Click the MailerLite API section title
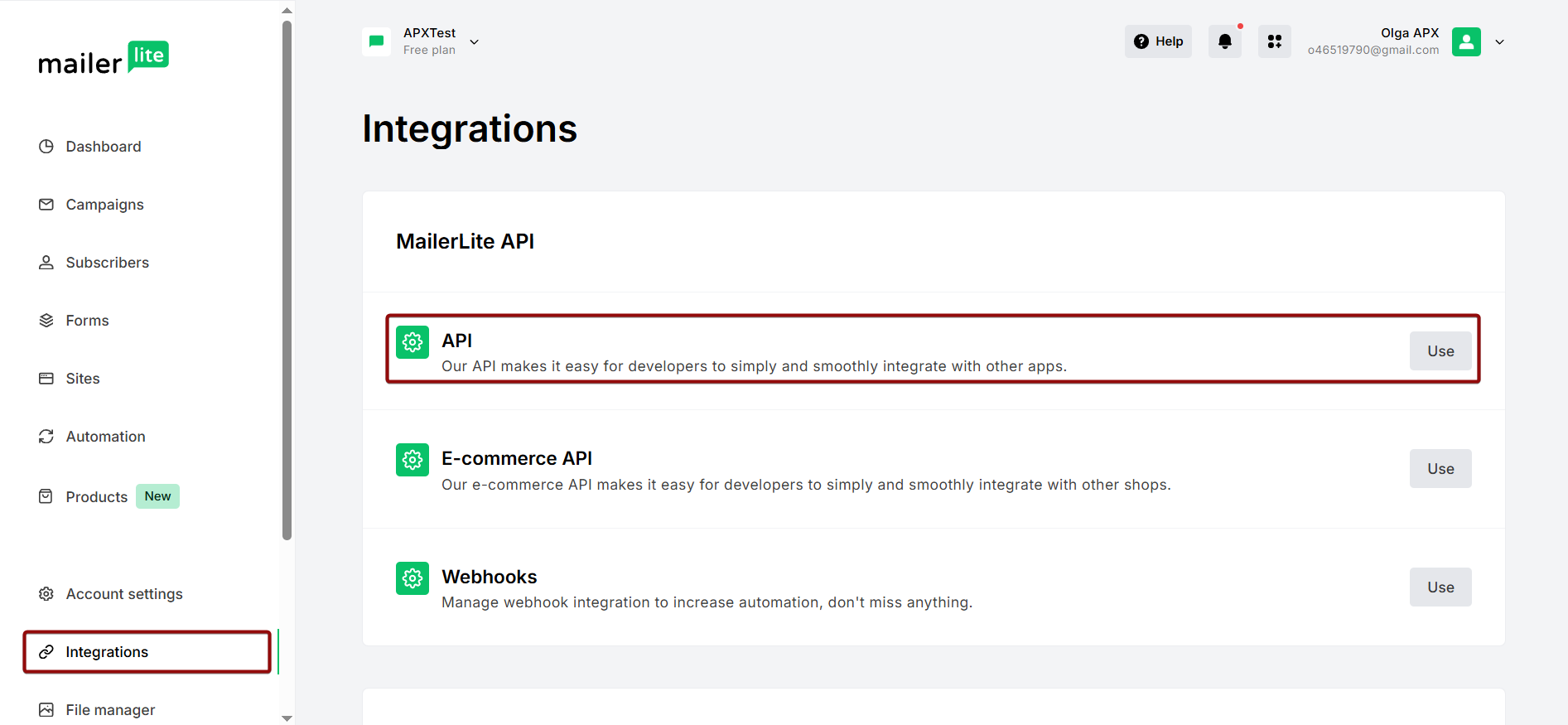Screen dimensions: 1568x725 [x=465, y=241]
